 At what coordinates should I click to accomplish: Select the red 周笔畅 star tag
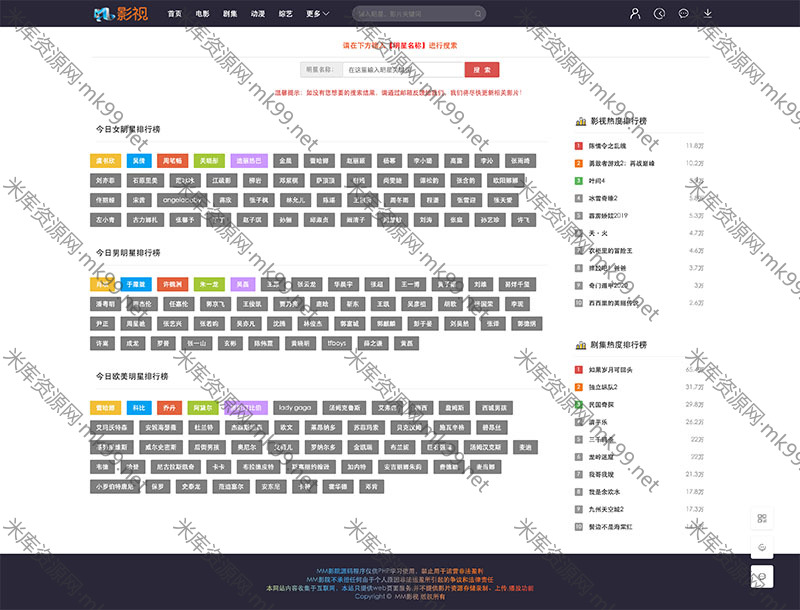(x=172, y=161)
